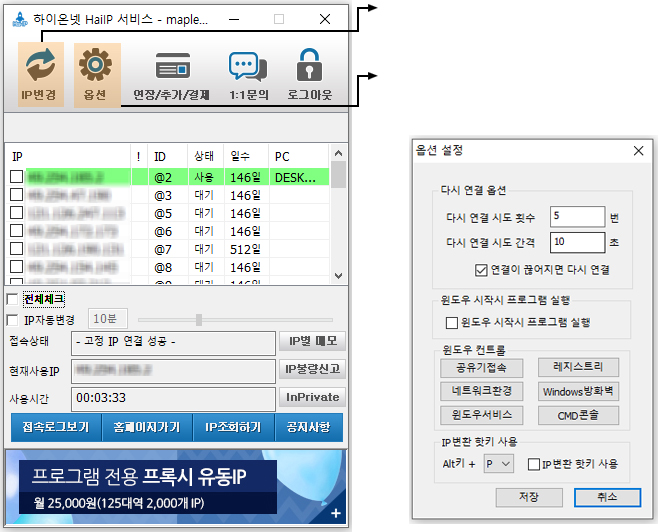The image size is (659, 532).
Task: Click the 다시 연결 시도 간격 field
Action: (577, 242)
